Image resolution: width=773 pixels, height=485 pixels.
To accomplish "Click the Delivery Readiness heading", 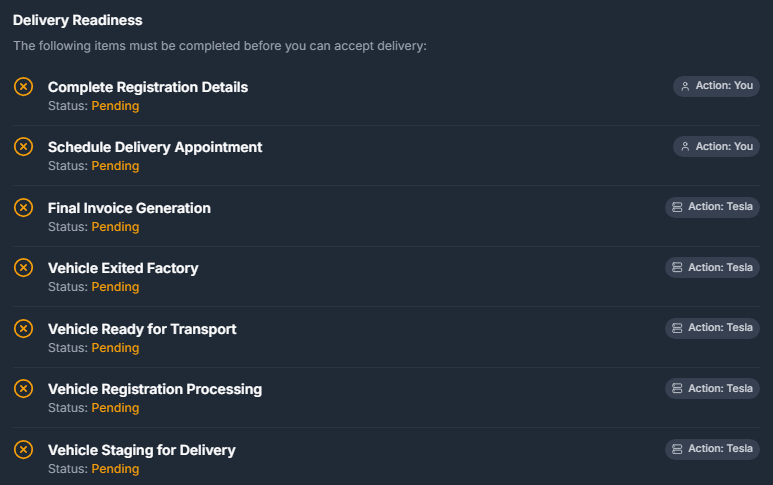I will coord(77,20).
